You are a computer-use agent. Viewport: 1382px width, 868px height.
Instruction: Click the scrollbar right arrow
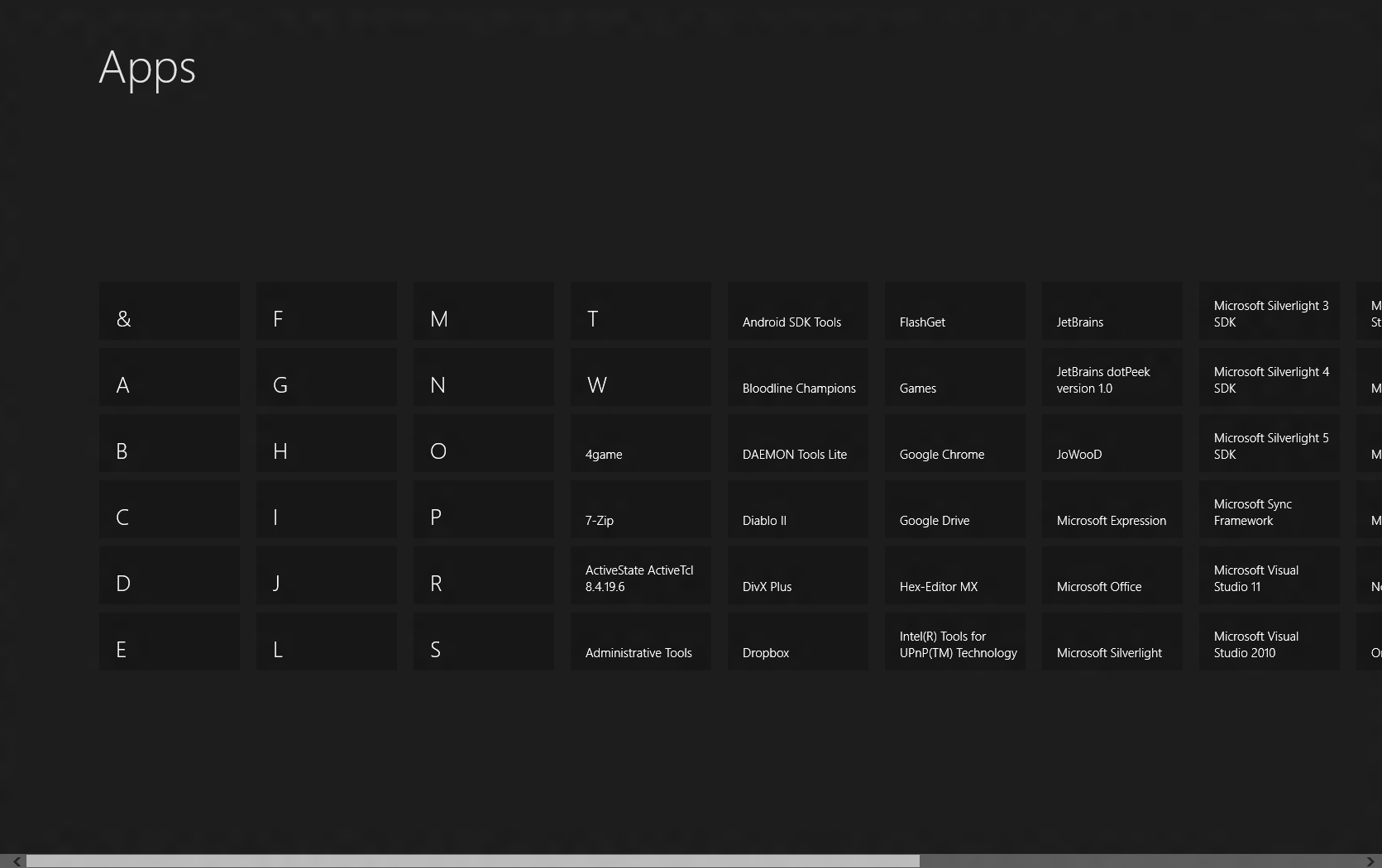point(1370,861)
